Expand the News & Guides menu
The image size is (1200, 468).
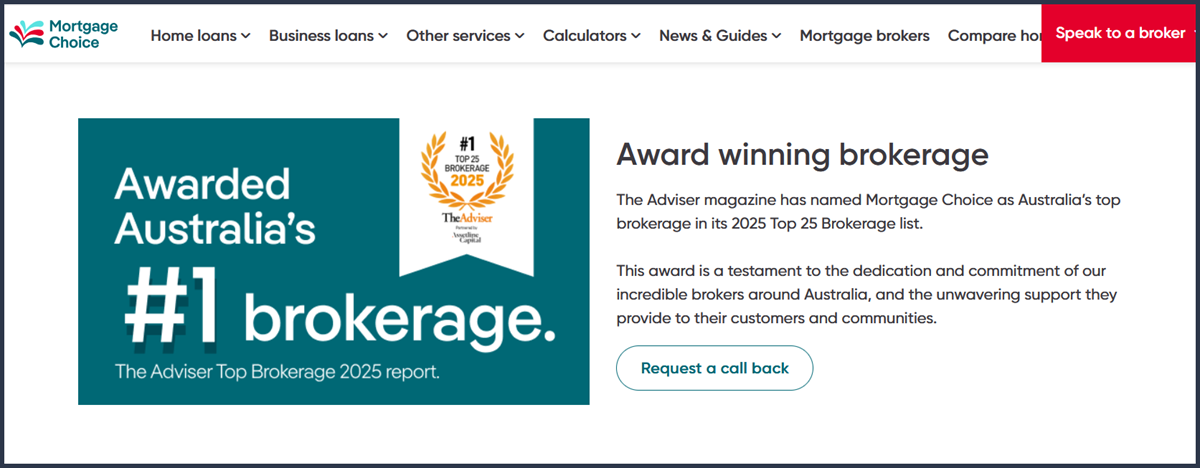point(713,36)
